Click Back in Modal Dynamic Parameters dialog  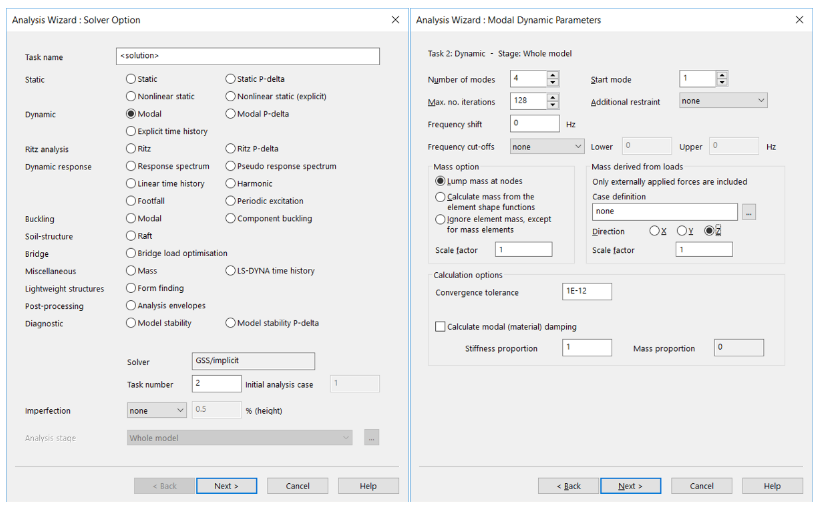[567, 486]
